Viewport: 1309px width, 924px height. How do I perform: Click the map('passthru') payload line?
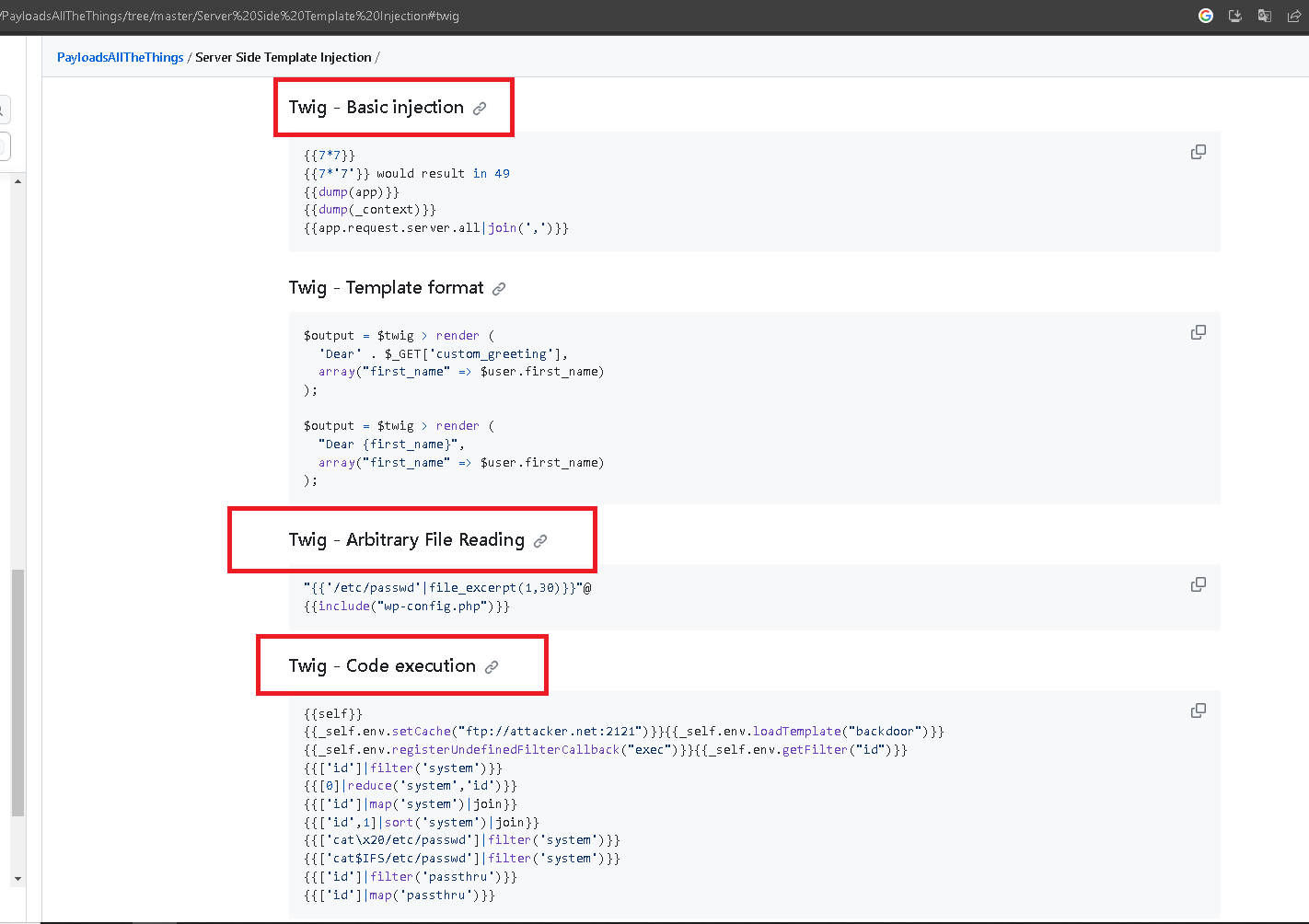(x=400, y=895)
